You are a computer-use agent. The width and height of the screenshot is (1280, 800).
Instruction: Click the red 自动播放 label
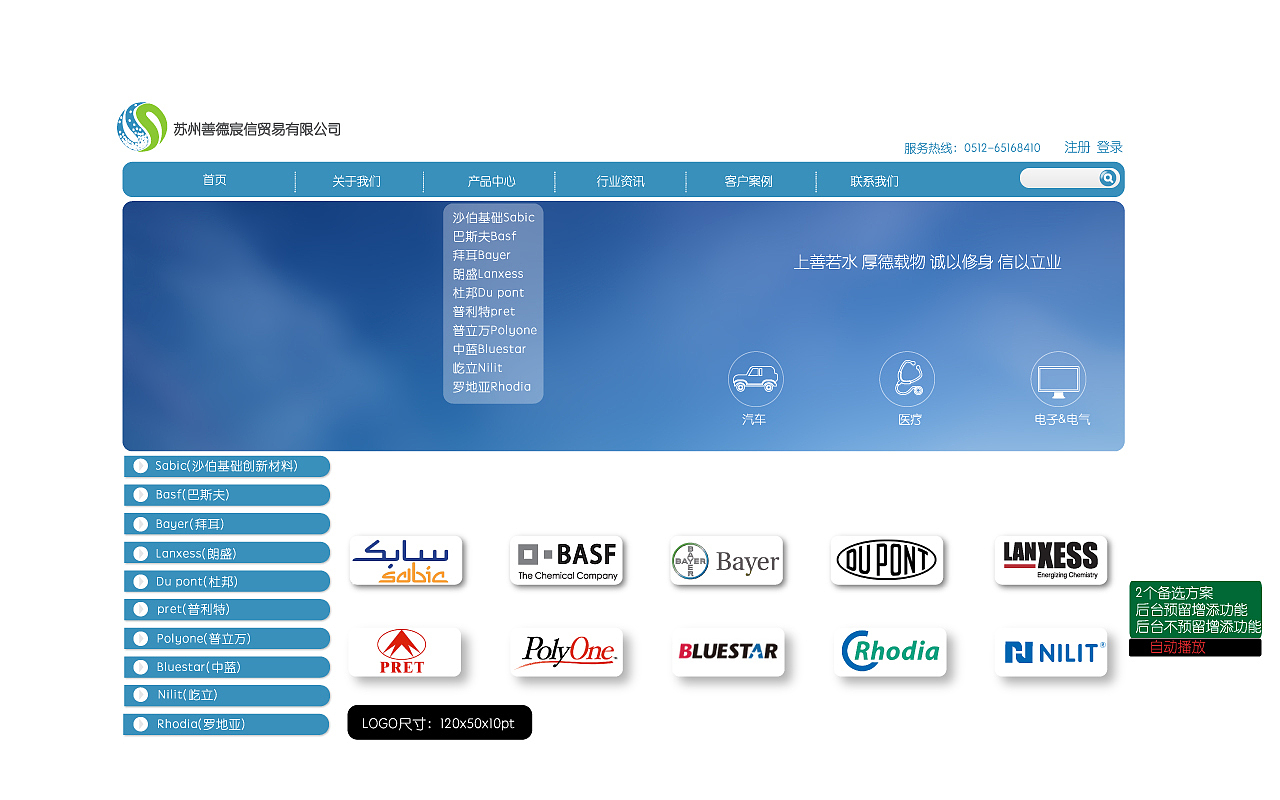1177,648
